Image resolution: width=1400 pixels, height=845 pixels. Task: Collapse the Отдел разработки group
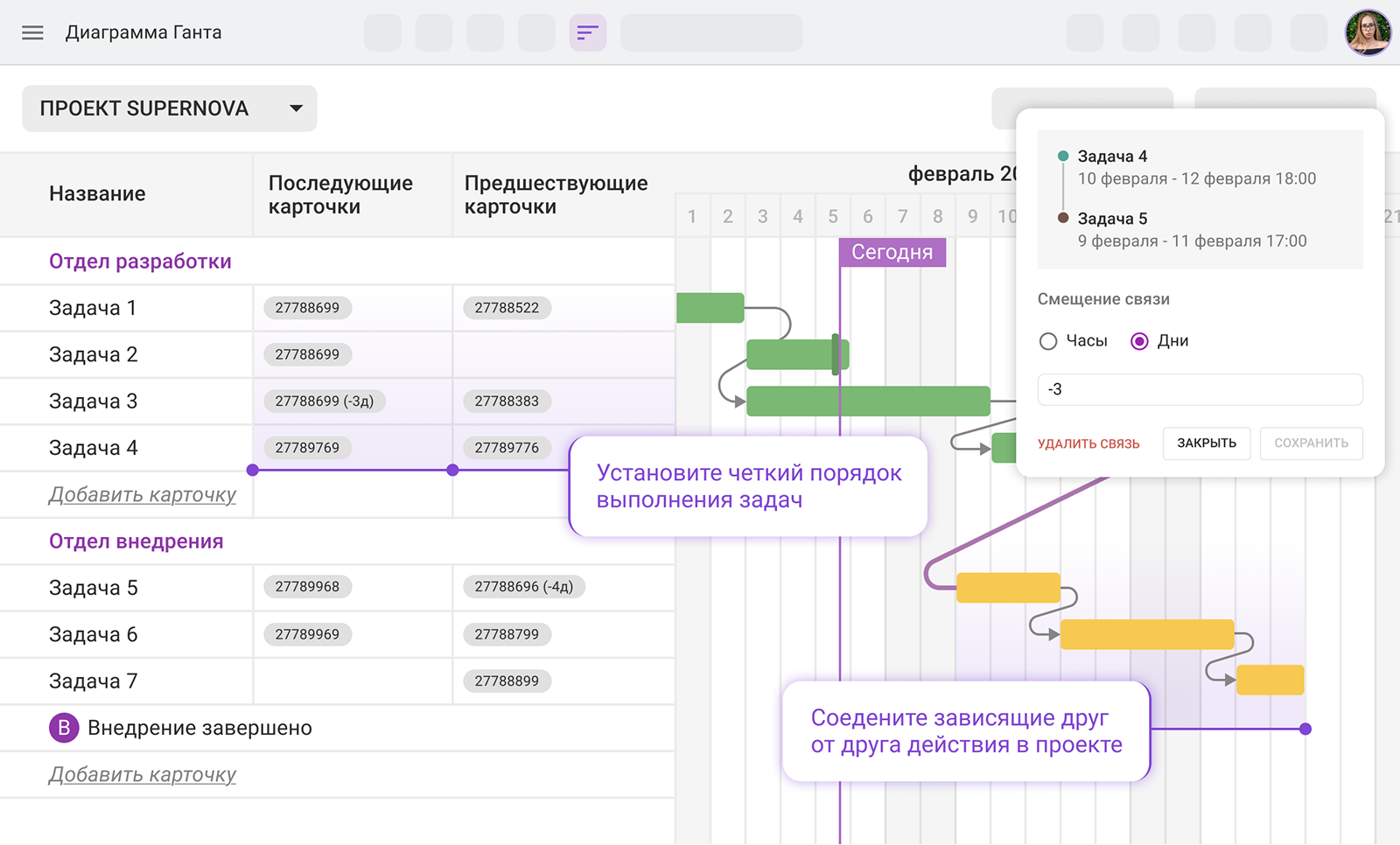coord(140,262)
